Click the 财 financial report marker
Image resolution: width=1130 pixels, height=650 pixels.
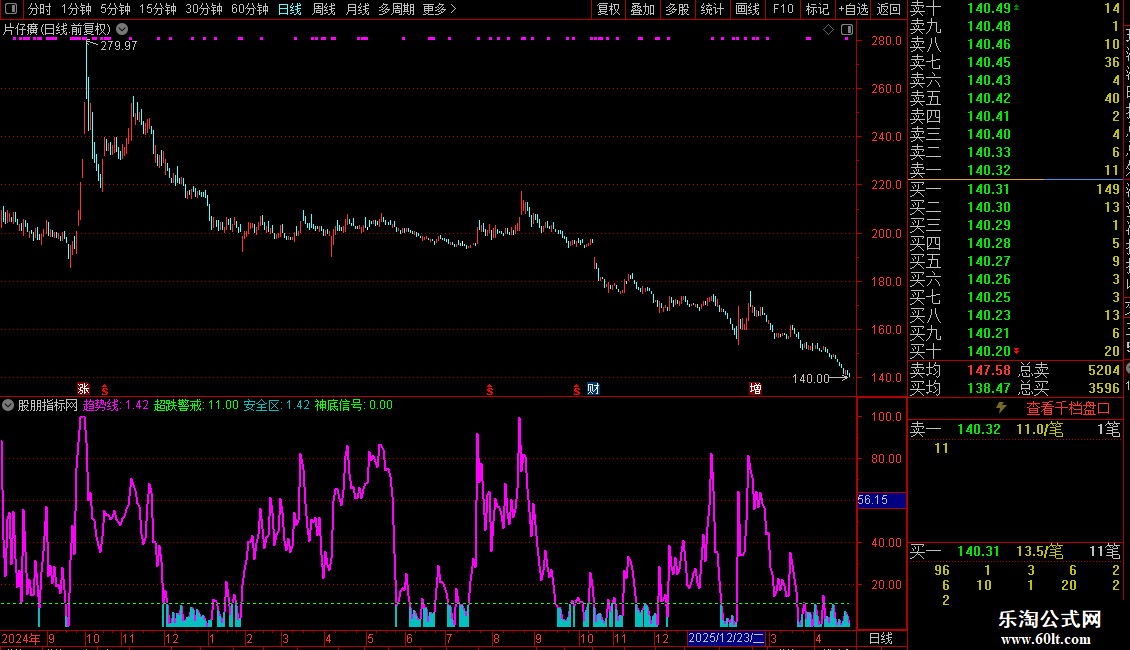coord(593,388)
